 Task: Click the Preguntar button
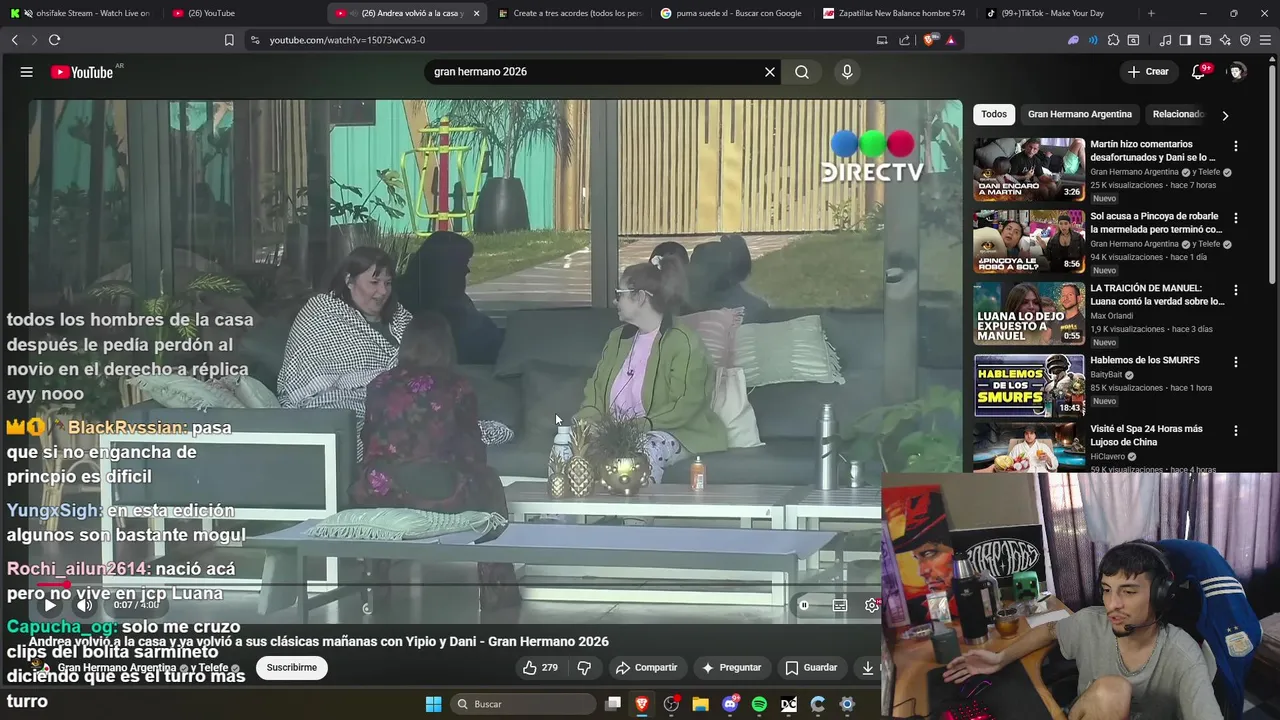point(731,667)
